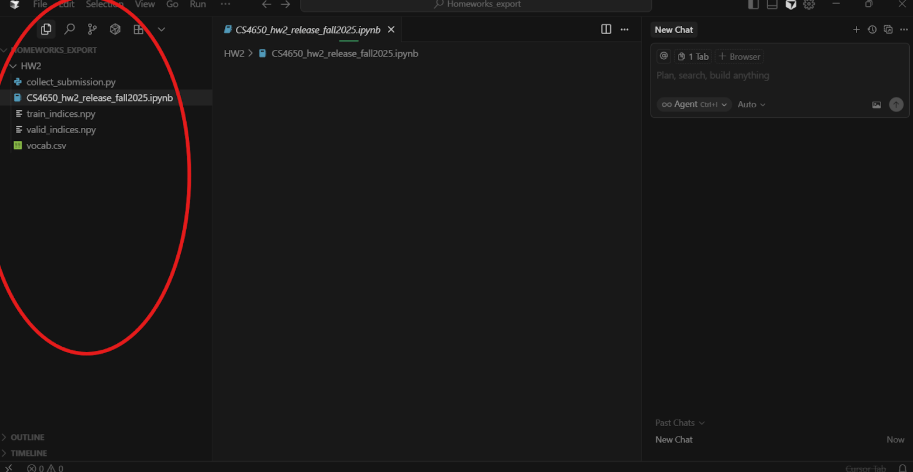Show errors and warnings in status bar
The height and width of the screenshot is (472, 913).
click(45, 468)
